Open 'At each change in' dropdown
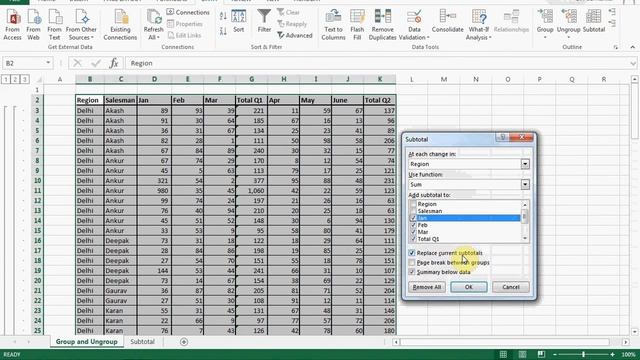The height and width of the screenshot is (360, 640). click(x=525, y=164)
